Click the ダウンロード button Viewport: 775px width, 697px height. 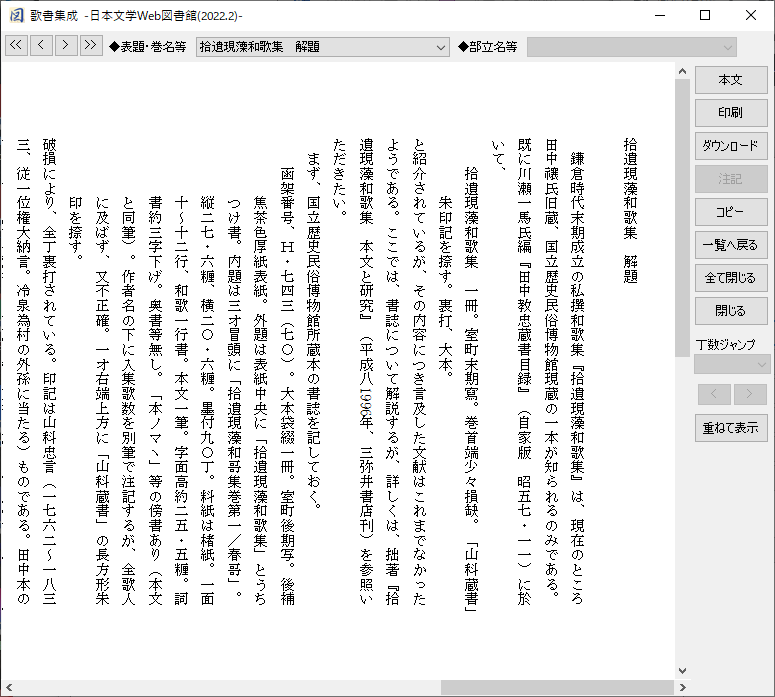point(731,146)
